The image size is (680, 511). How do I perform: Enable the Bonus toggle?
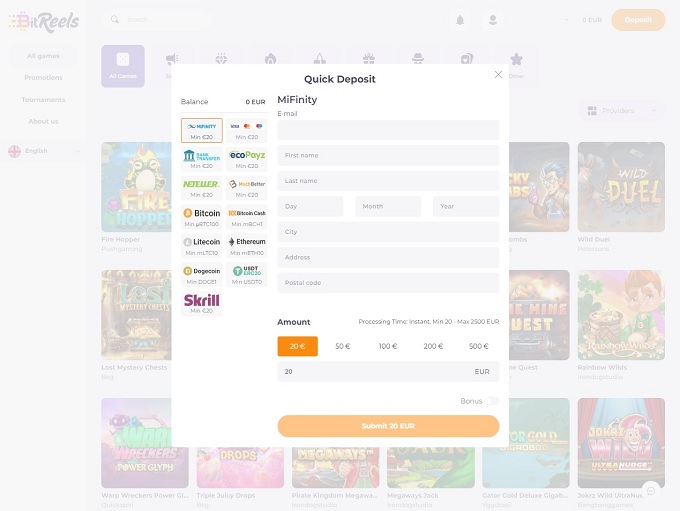(x=492, y=401)
